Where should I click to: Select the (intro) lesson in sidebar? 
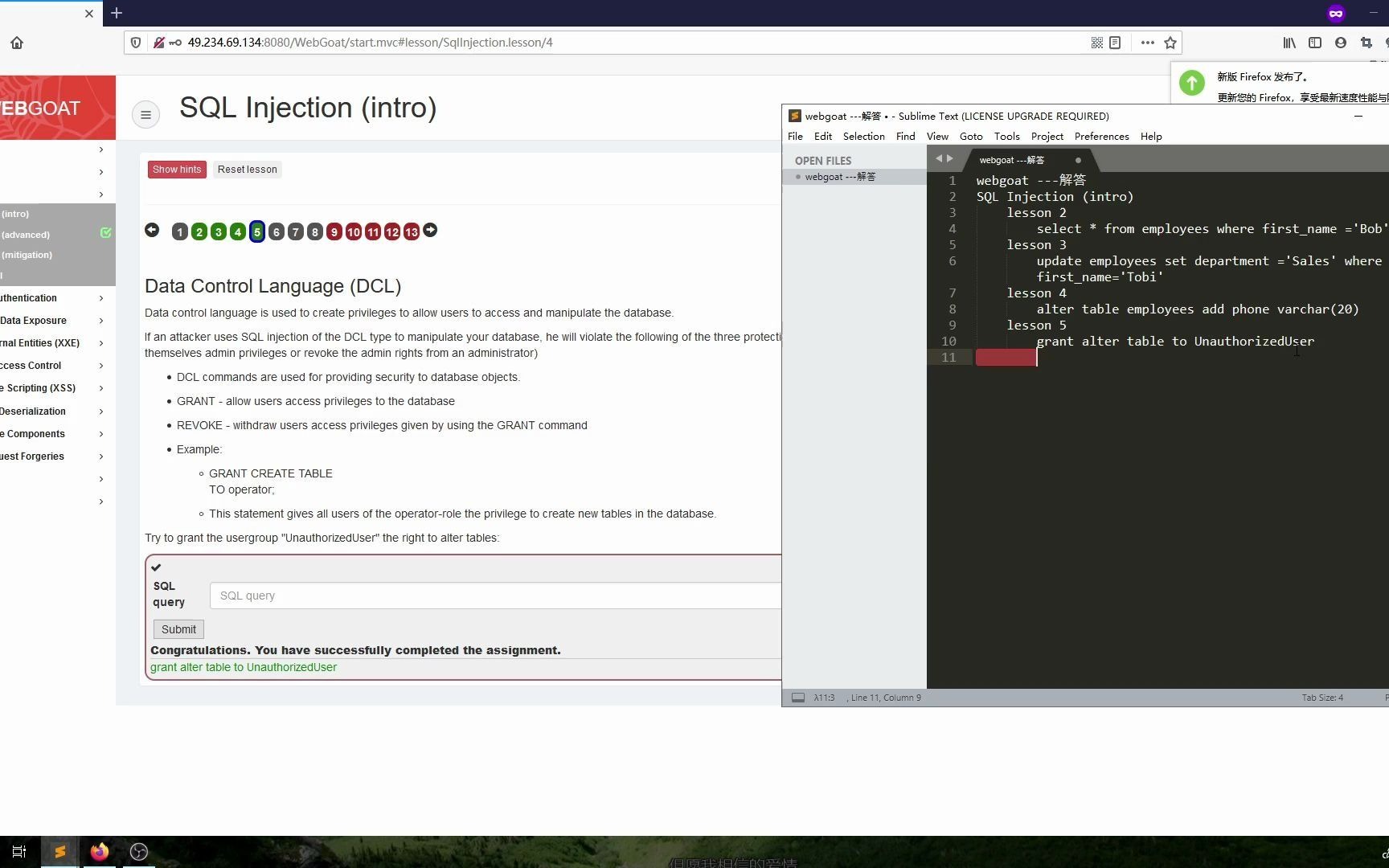(15, 214)
